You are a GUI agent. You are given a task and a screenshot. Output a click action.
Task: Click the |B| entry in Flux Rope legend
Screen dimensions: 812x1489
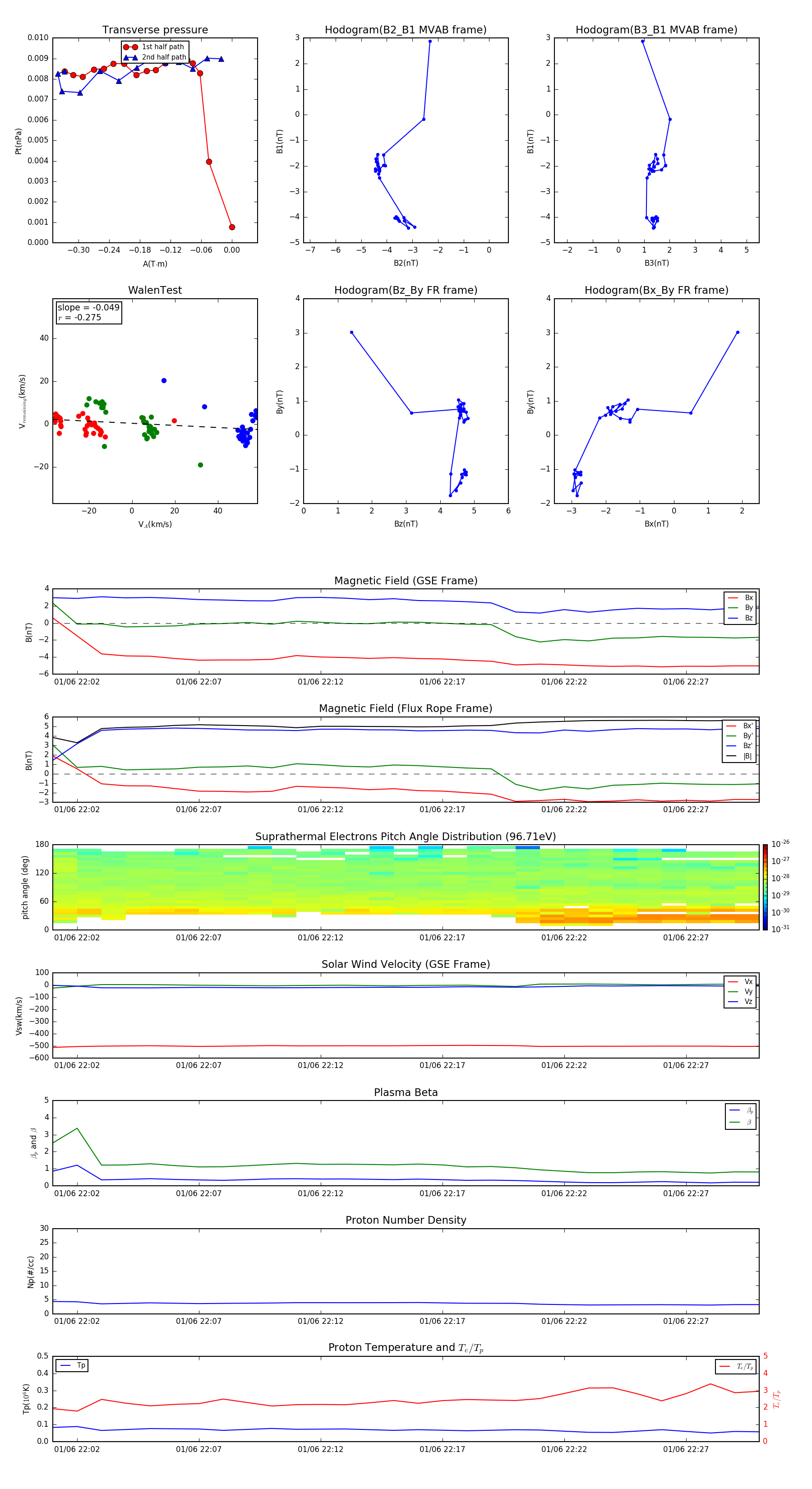pyautogui.click(x=740, y=756)
